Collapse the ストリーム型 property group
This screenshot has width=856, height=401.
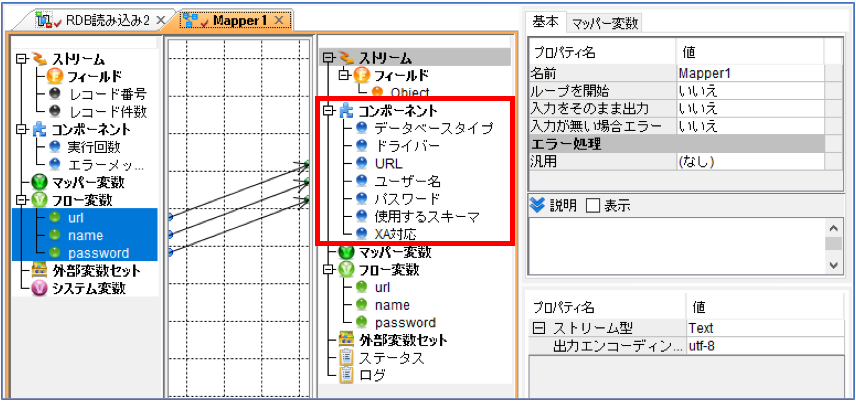pyautogui.click(x=537, y=328)
